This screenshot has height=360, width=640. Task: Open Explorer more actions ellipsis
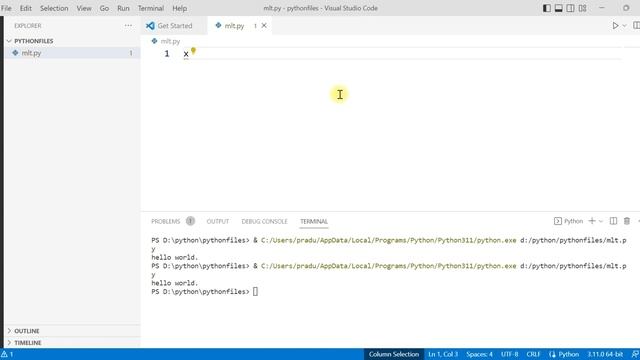point(128,25)
